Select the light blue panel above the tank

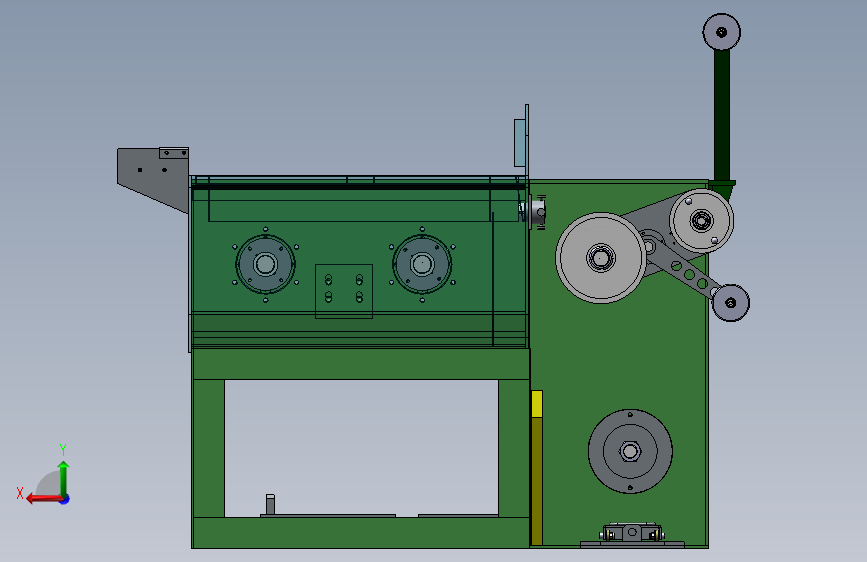520,143
